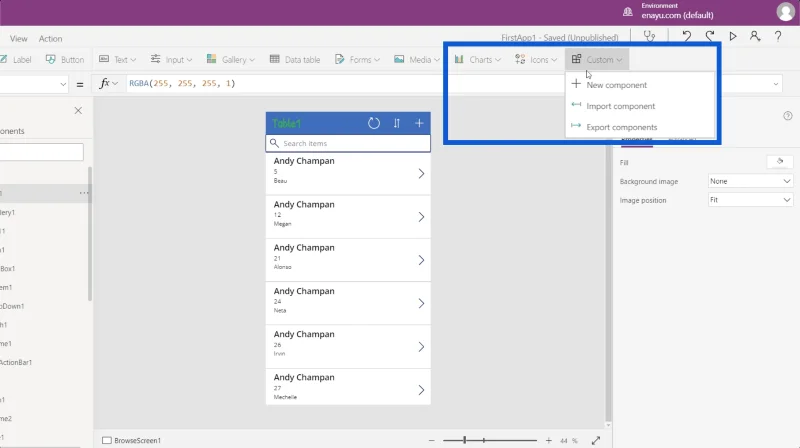The image size is (800, 448).
Task: Open the arrow on the Irvin row
Action: [421, 347]
